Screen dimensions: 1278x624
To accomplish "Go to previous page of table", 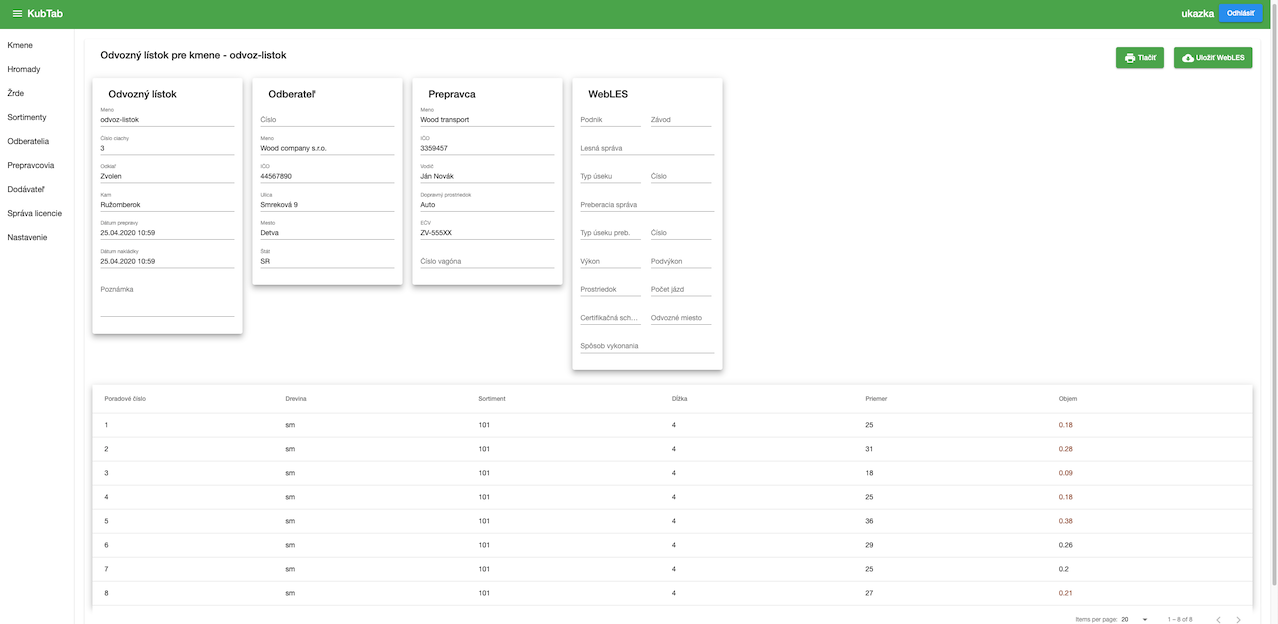I will [1218, 619].
